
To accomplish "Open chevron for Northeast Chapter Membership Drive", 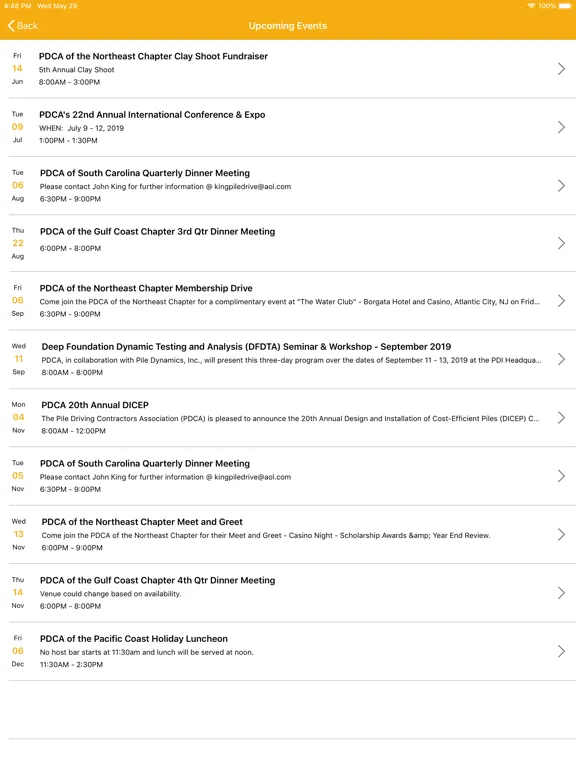I will [x=561, y=301].
